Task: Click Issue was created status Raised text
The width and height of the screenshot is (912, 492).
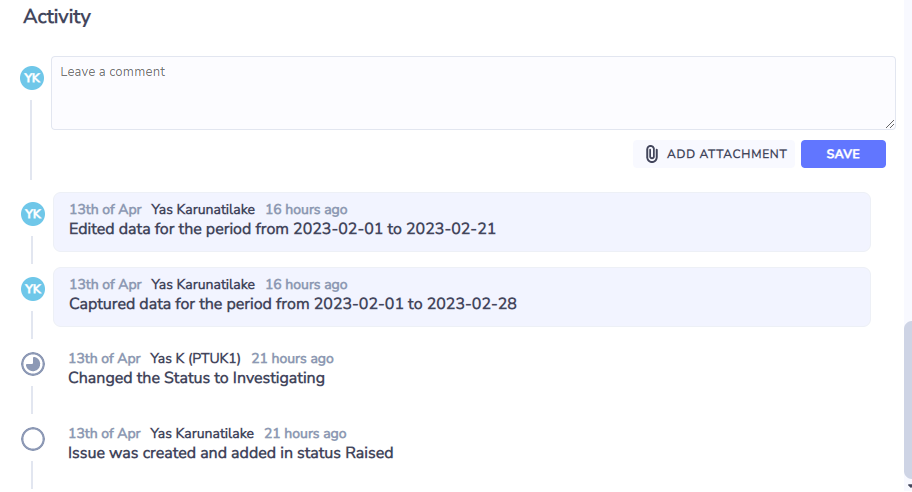Action: [231, 453]
